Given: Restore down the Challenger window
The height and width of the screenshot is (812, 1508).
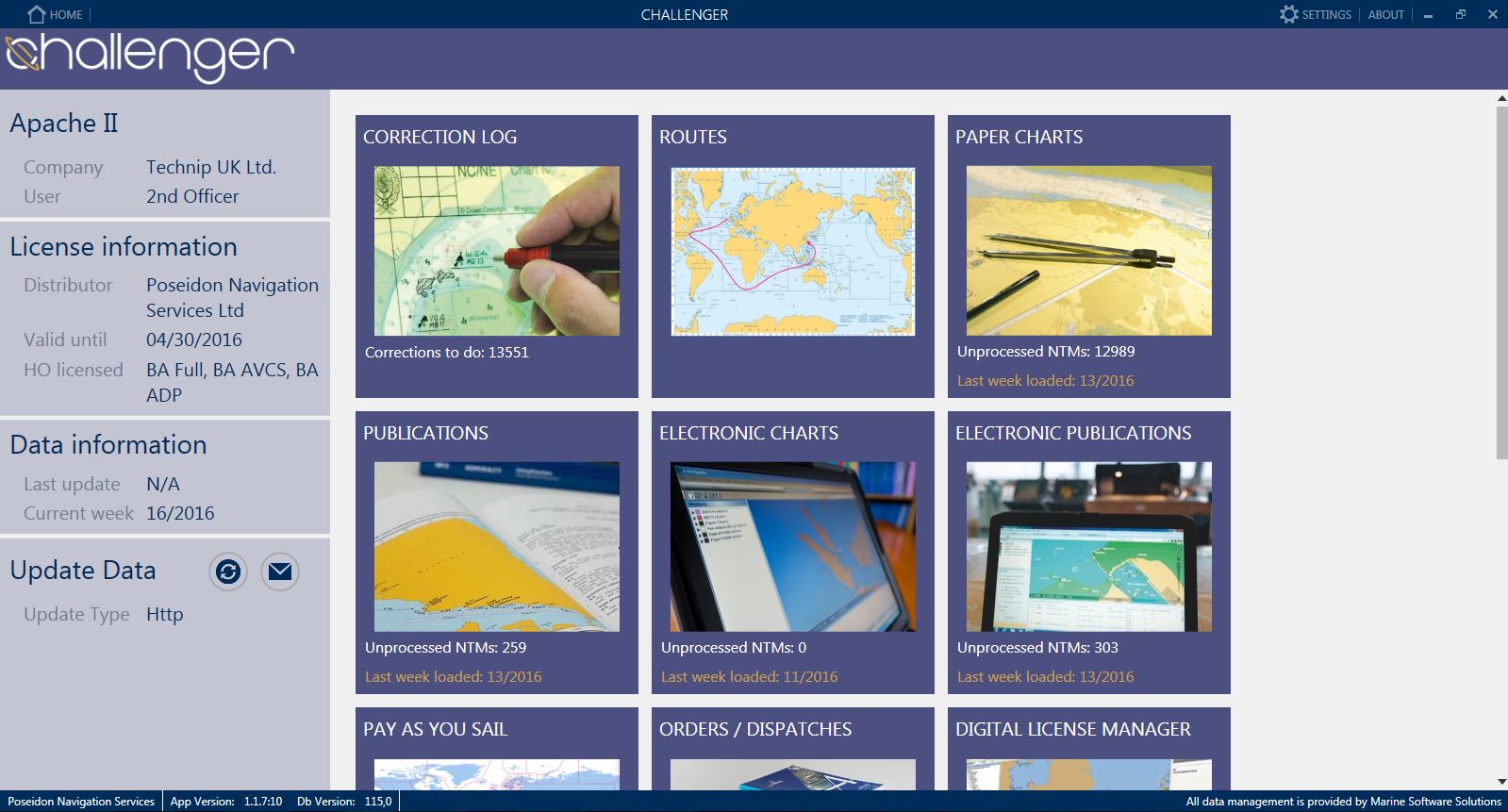Looking at the screenshot, I should click(x=1461, y=14).
